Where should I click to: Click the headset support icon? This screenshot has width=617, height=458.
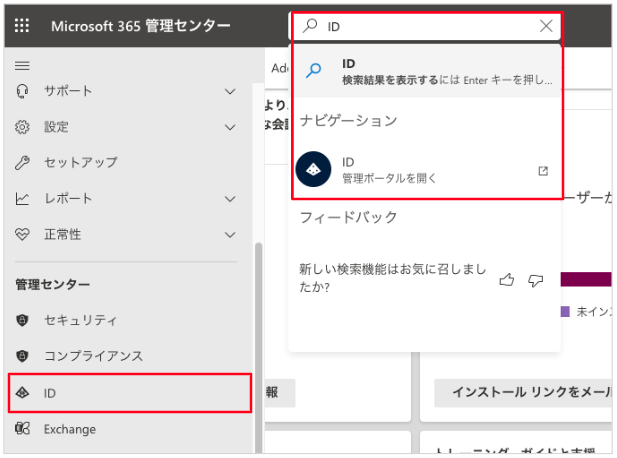(x=22, y=91)
